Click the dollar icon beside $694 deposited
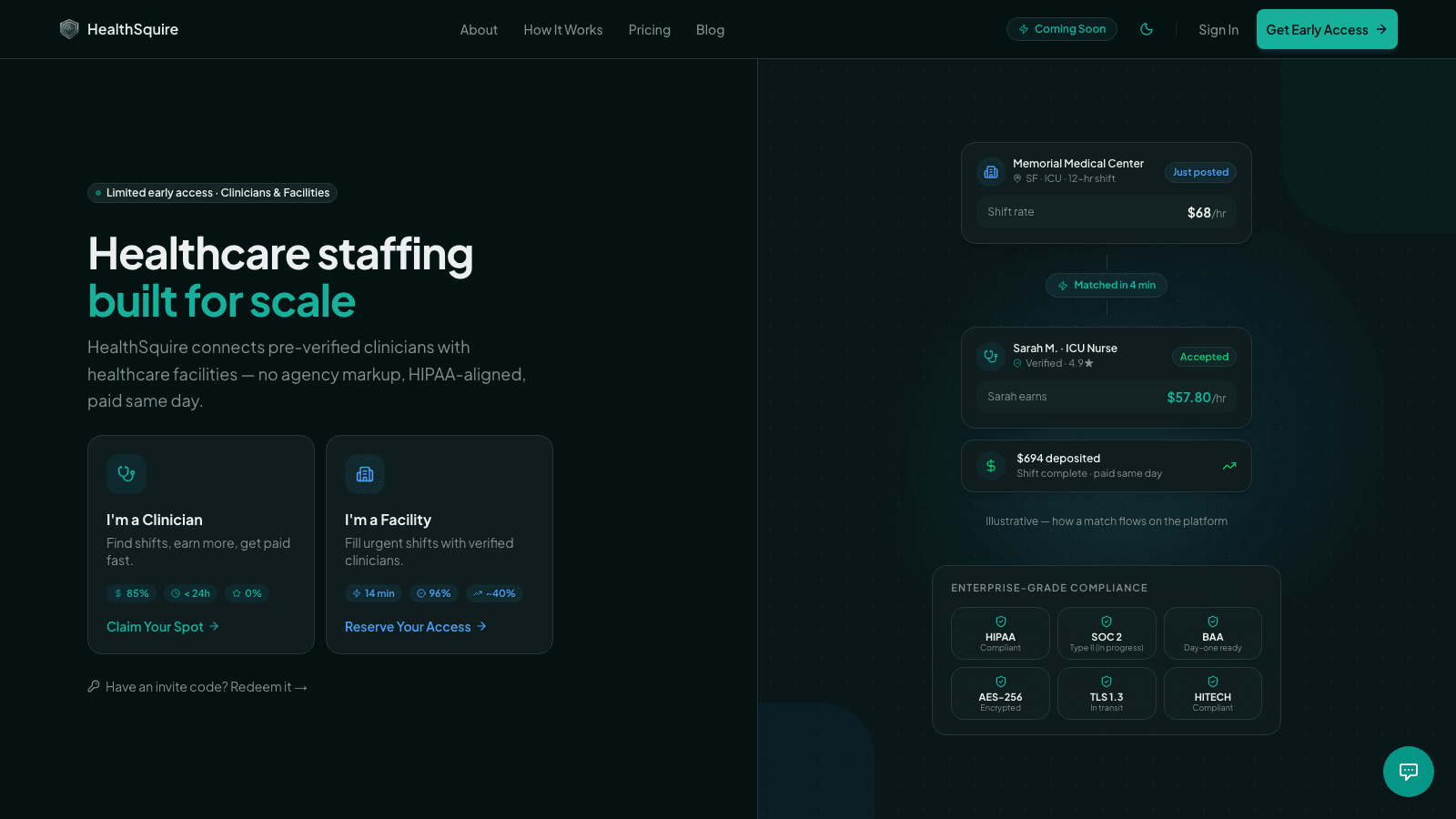Image resolution: width=1456 pixels, height=819 pixels. click(x=991, y=466)
